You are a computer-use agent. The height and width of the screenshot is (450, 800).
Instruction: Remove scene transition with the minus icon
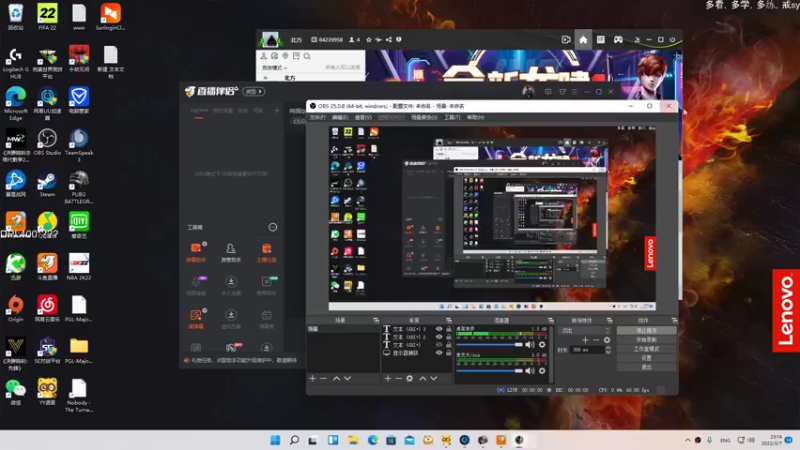click(596, 340)
